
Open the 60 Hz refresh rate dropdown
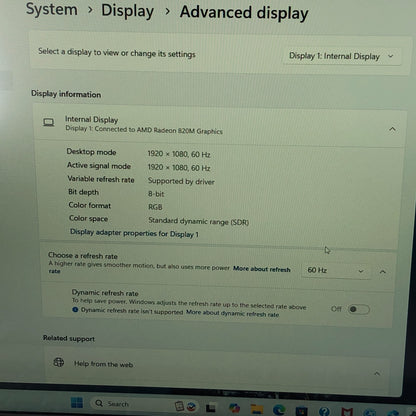336,271
